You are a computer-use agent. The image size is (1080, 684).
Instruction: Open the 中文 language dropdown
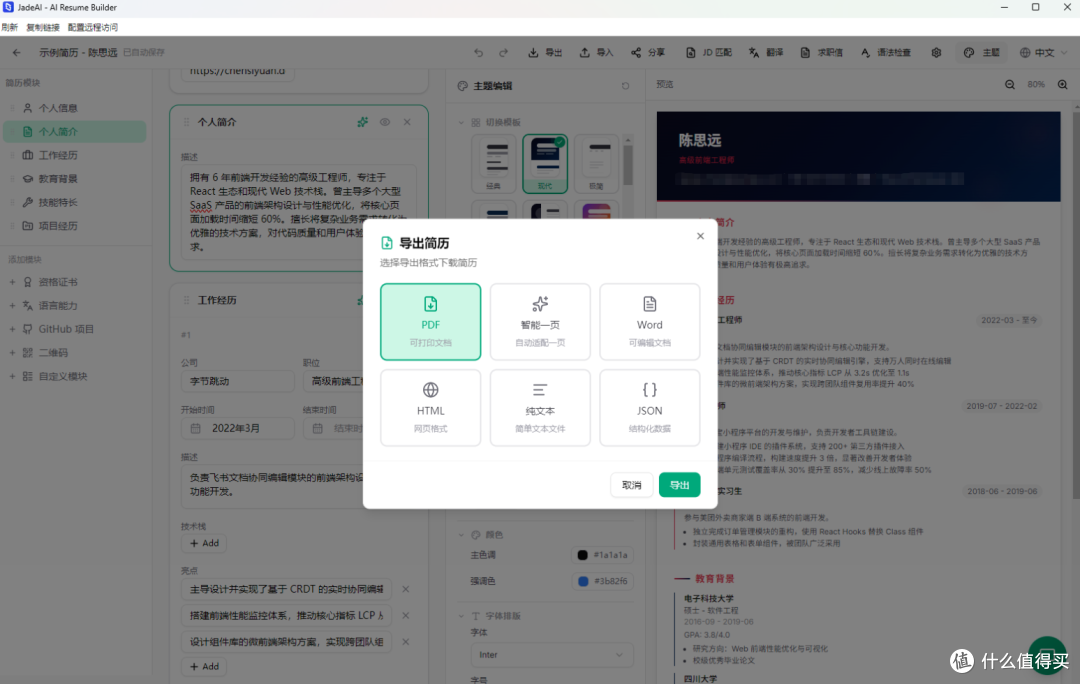tap(1043, 52)
